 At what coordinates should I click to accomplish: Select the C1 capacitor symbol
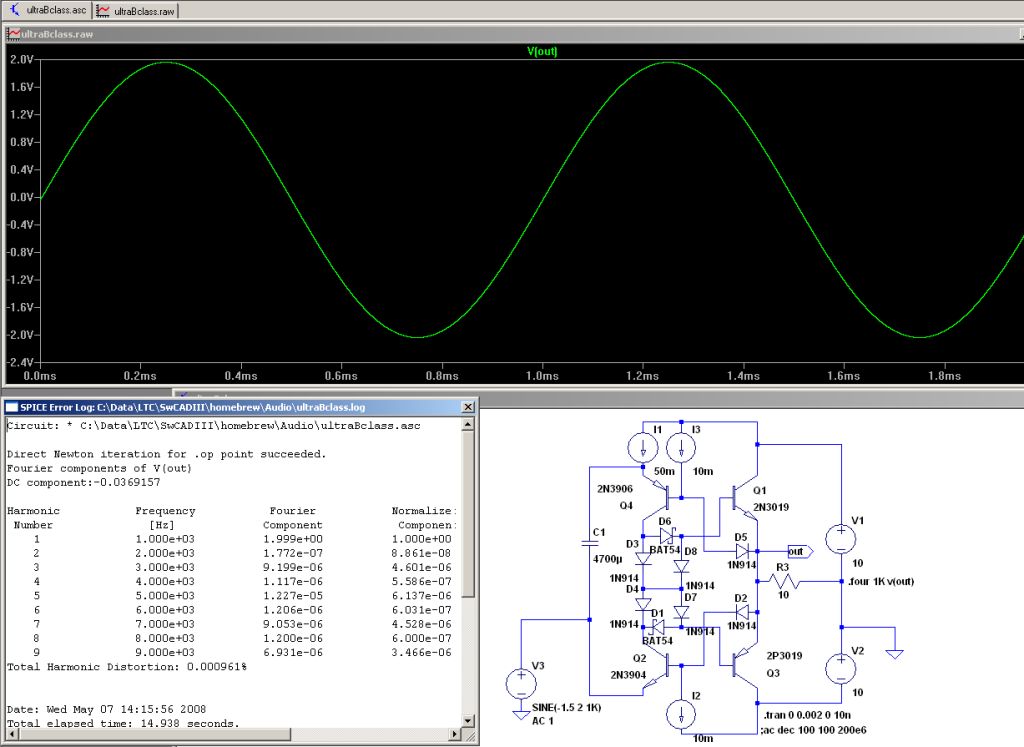click(x=590, y=544)
